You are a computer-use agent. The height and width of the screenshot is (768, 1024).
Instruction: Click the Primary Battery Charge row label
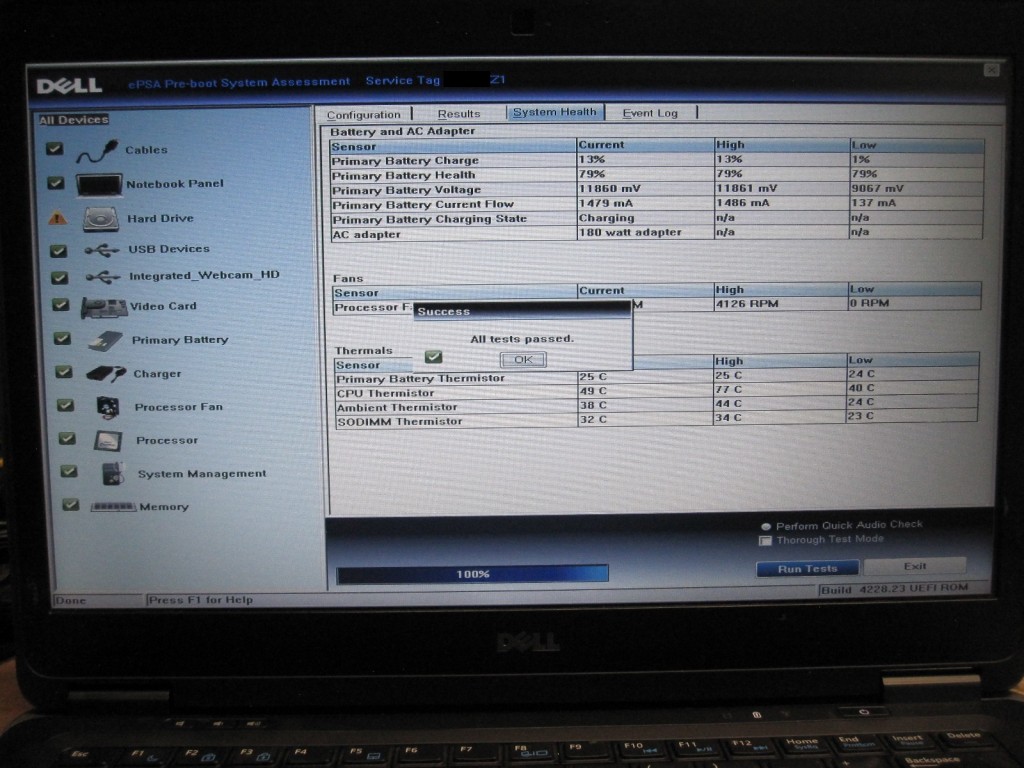click(x=406, y=161)
